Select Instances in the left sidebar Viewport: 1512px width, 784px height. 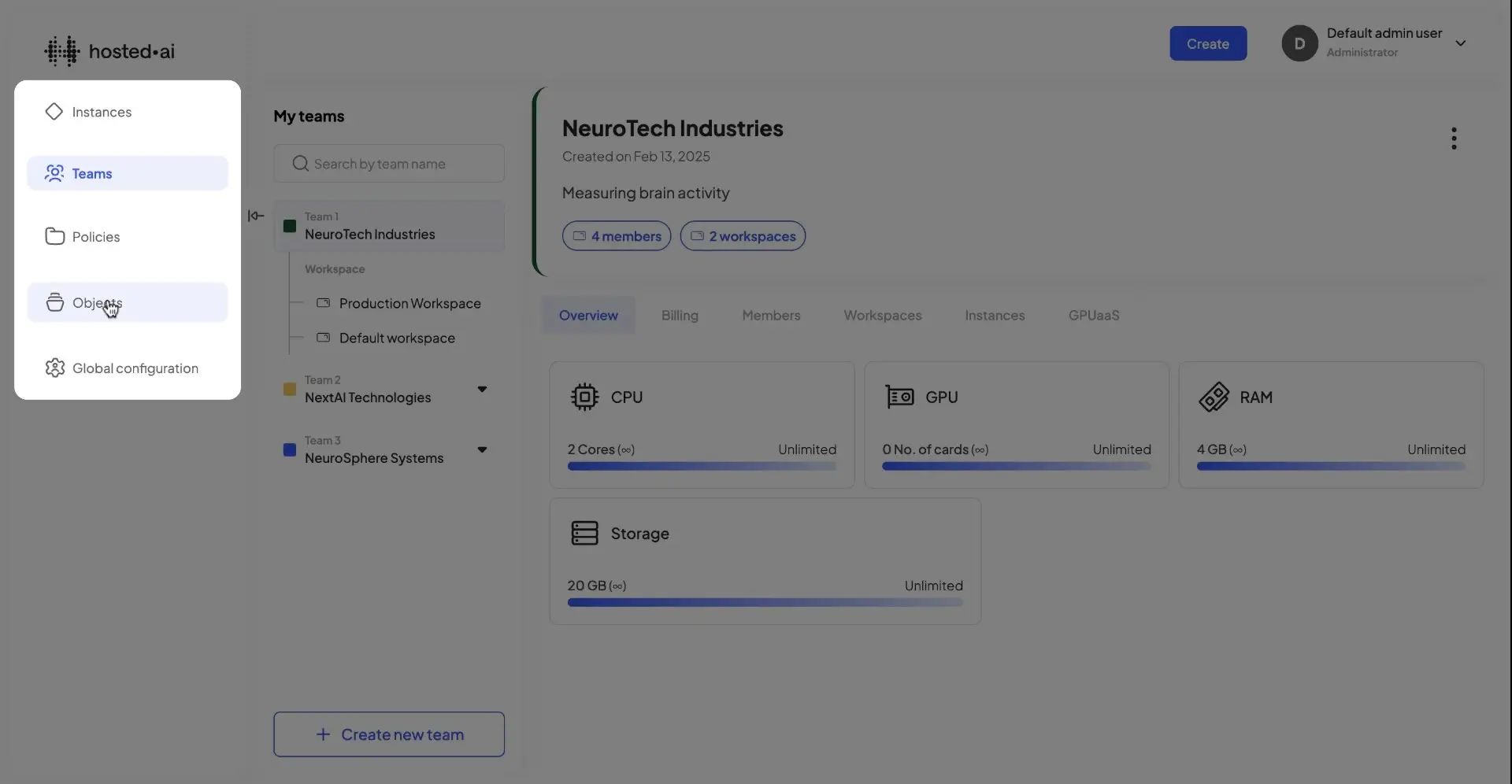pyautogui.click(x=54, y=112)
